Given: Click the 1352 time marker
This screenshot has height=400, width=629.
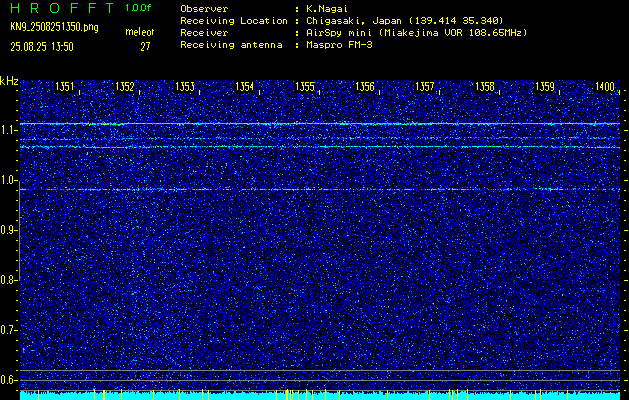Looking at the screenshot, I should pos(125,87).
